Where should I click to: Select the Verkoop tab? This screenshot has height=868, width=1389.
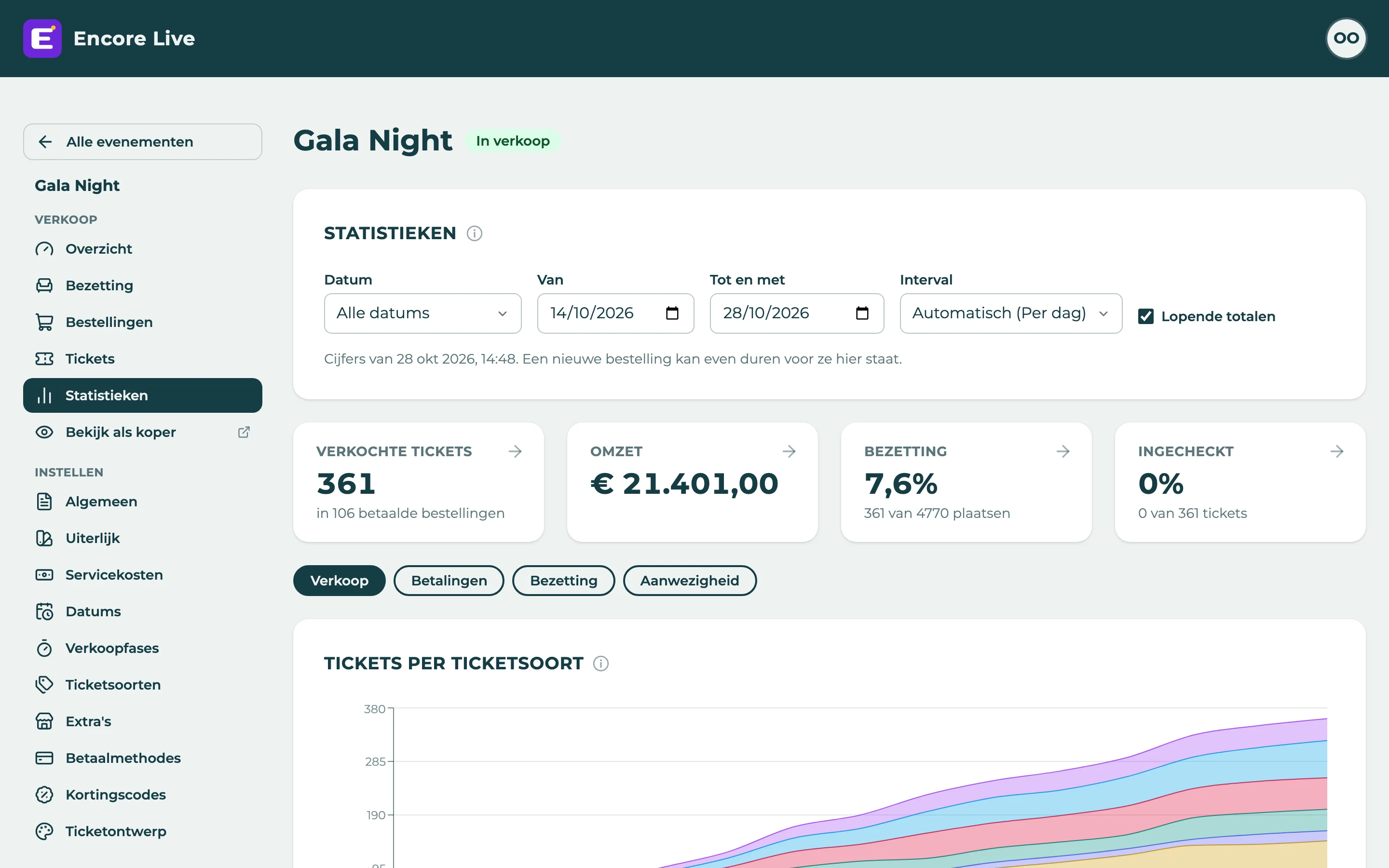339,581
